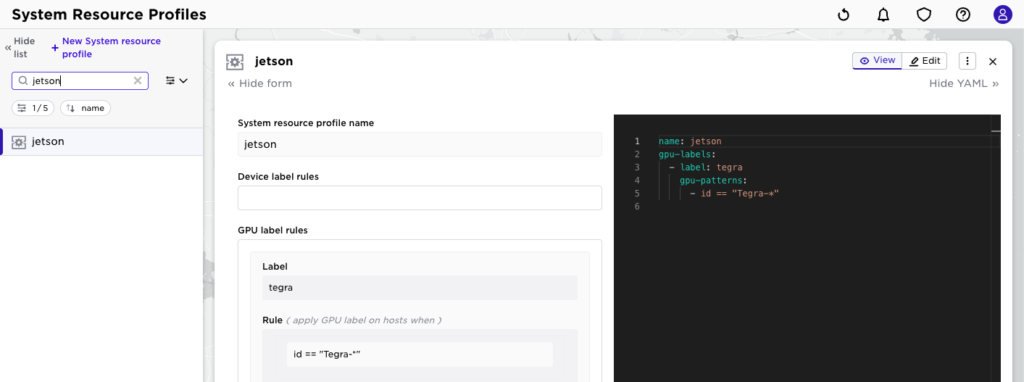1024x382 pixels.
Task: Open the help question mark icon
Action: pos(963,14)
